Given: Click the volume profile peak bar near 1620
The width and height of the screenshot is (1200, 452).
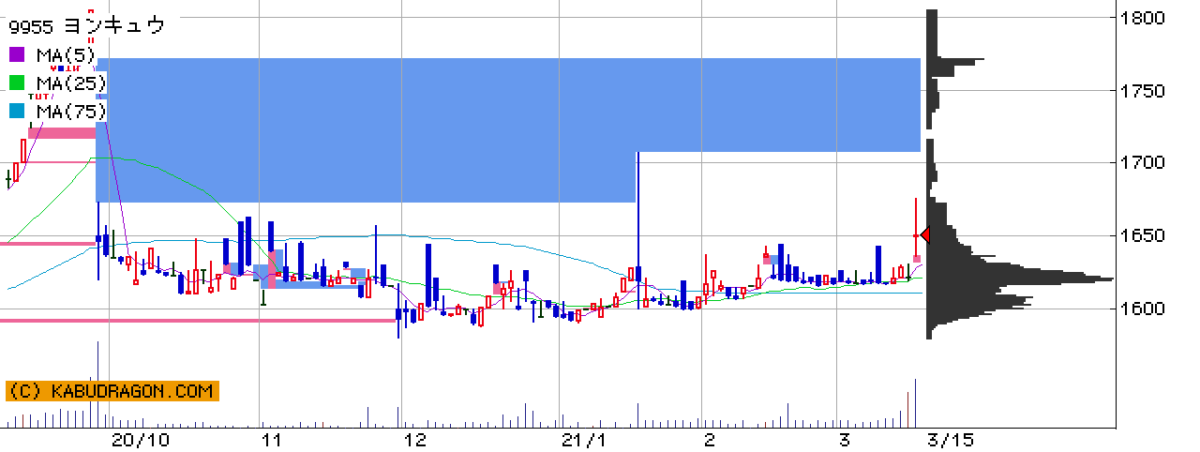Looking at the screenshot, I should click(x=1020, y=279).
